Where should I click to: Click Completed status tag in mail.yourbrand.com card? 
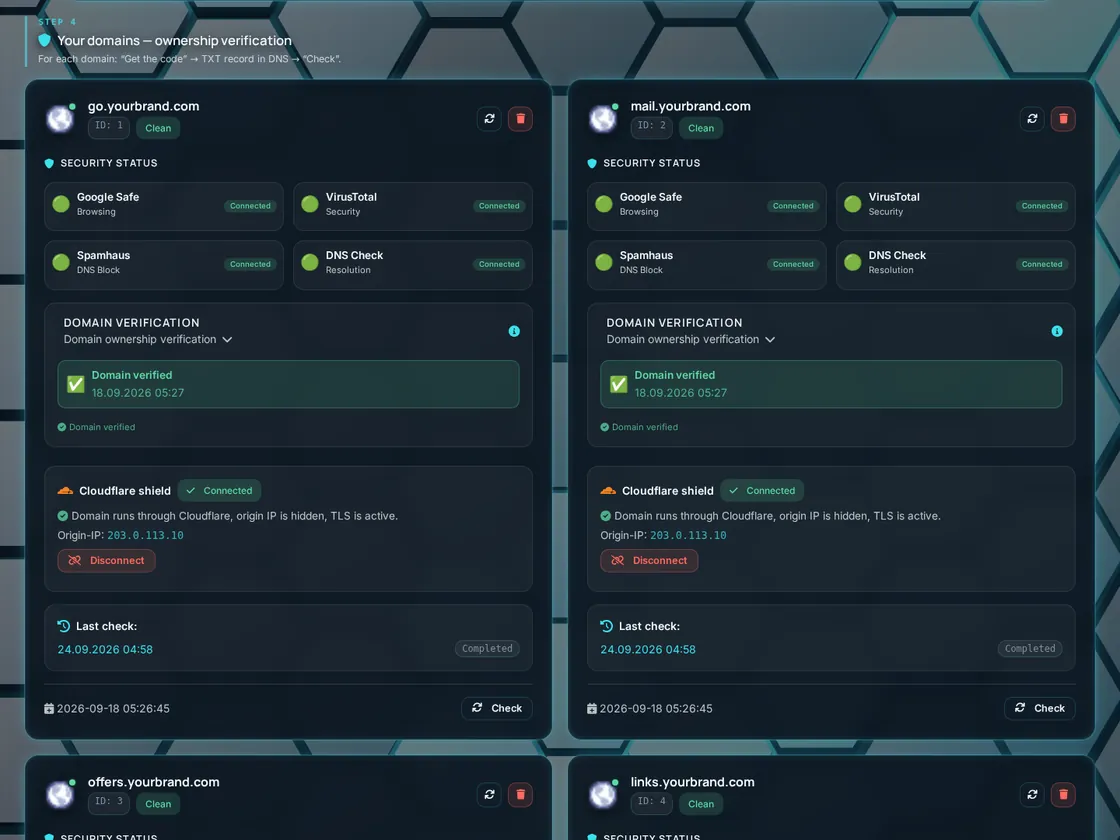tap(1030, 649)
